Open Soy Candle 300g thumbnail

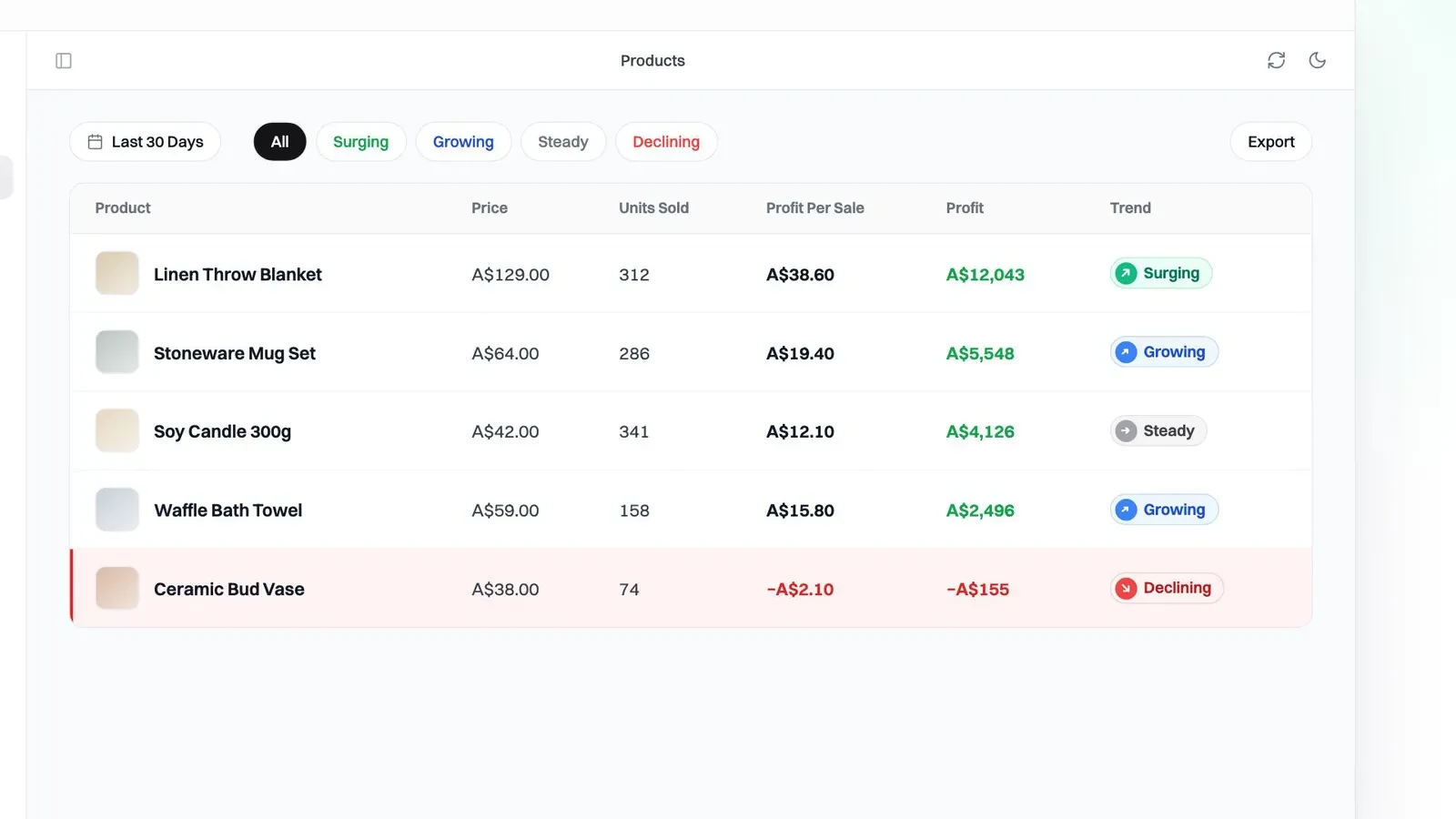coord(117,431)
